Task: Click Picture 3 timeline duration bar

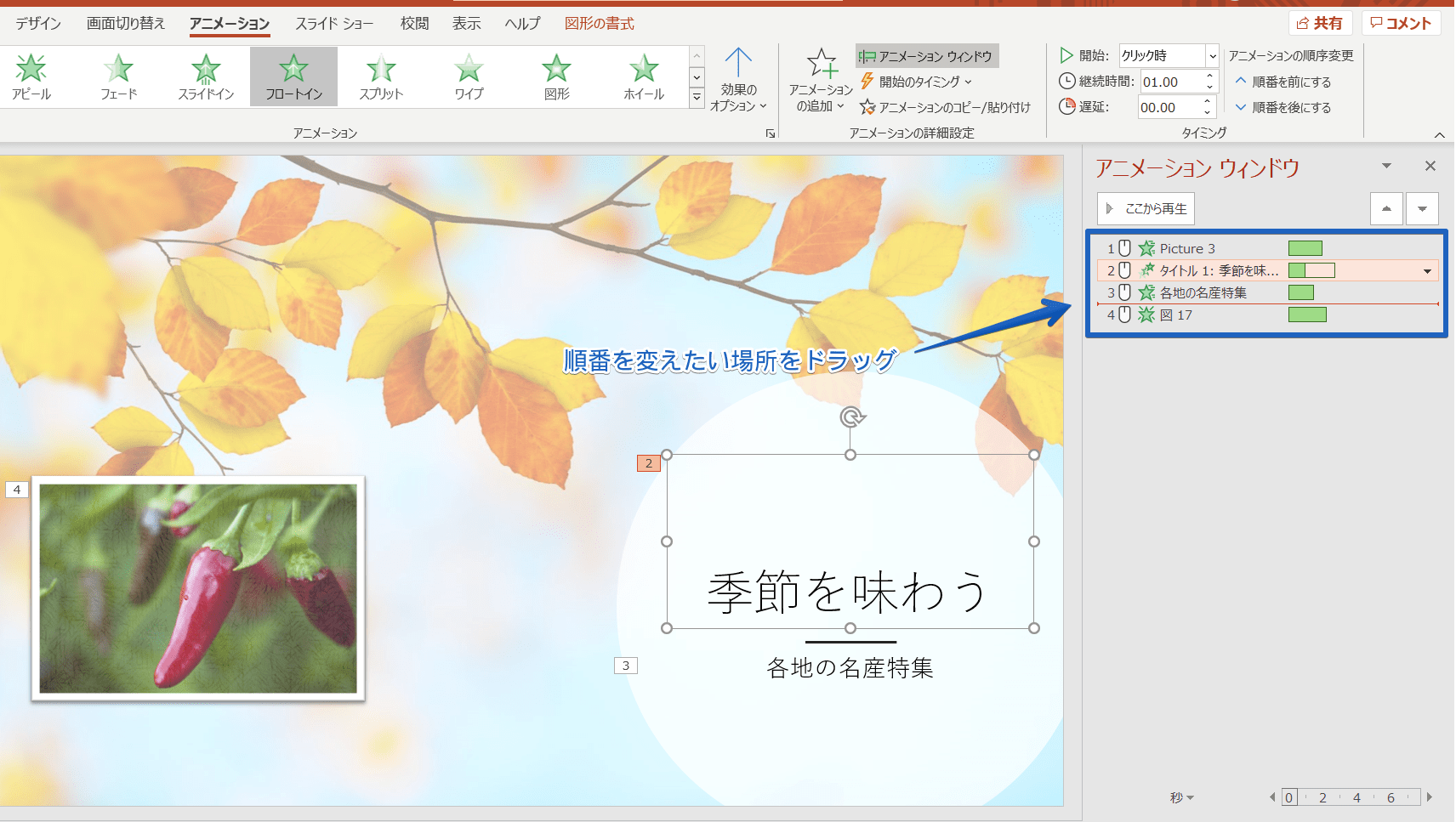Action: tap(1305, 248)
